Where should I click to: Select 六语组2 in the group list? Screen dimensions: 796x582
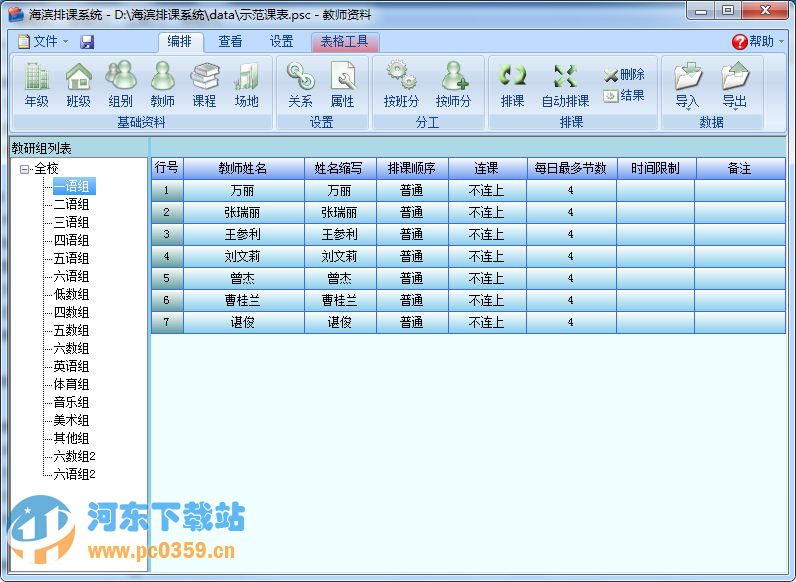[75, 474]
